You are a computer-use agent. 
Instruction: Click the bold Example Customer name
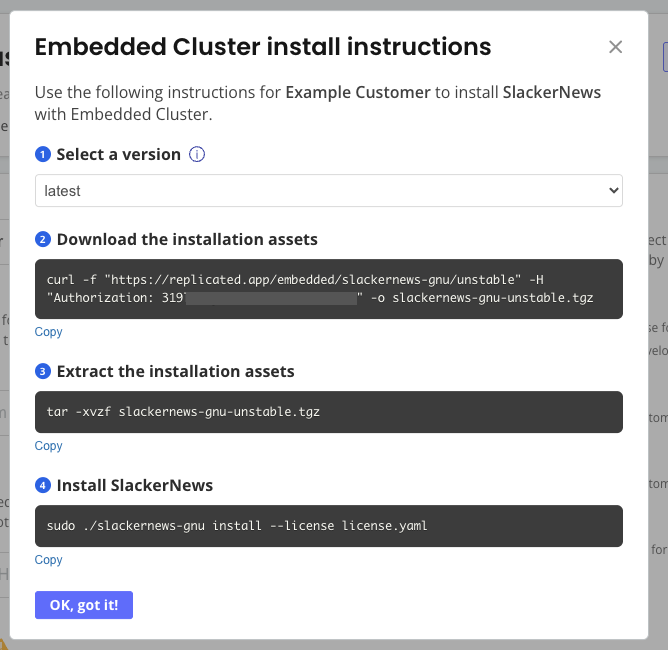358,92
